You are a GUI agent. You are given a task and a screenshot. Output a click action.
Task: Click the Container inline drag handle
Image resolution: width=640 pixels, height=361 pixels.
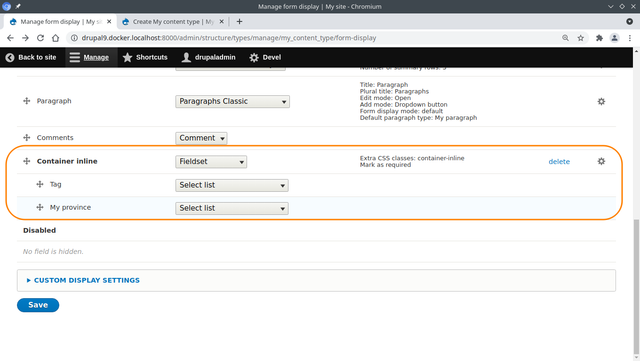pyautogui.click(x=27, y=161)
